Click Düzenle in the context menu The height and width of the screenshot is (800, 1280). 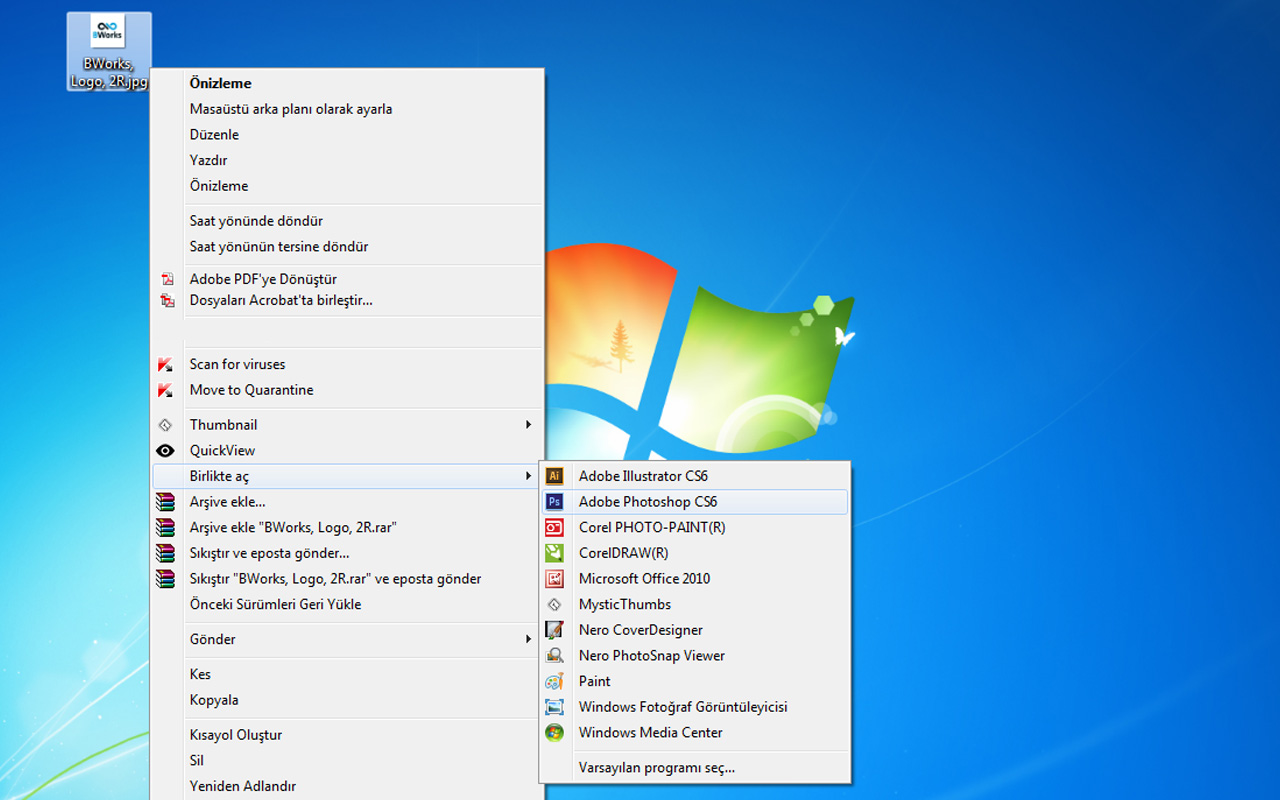click(x=214, y=134)
